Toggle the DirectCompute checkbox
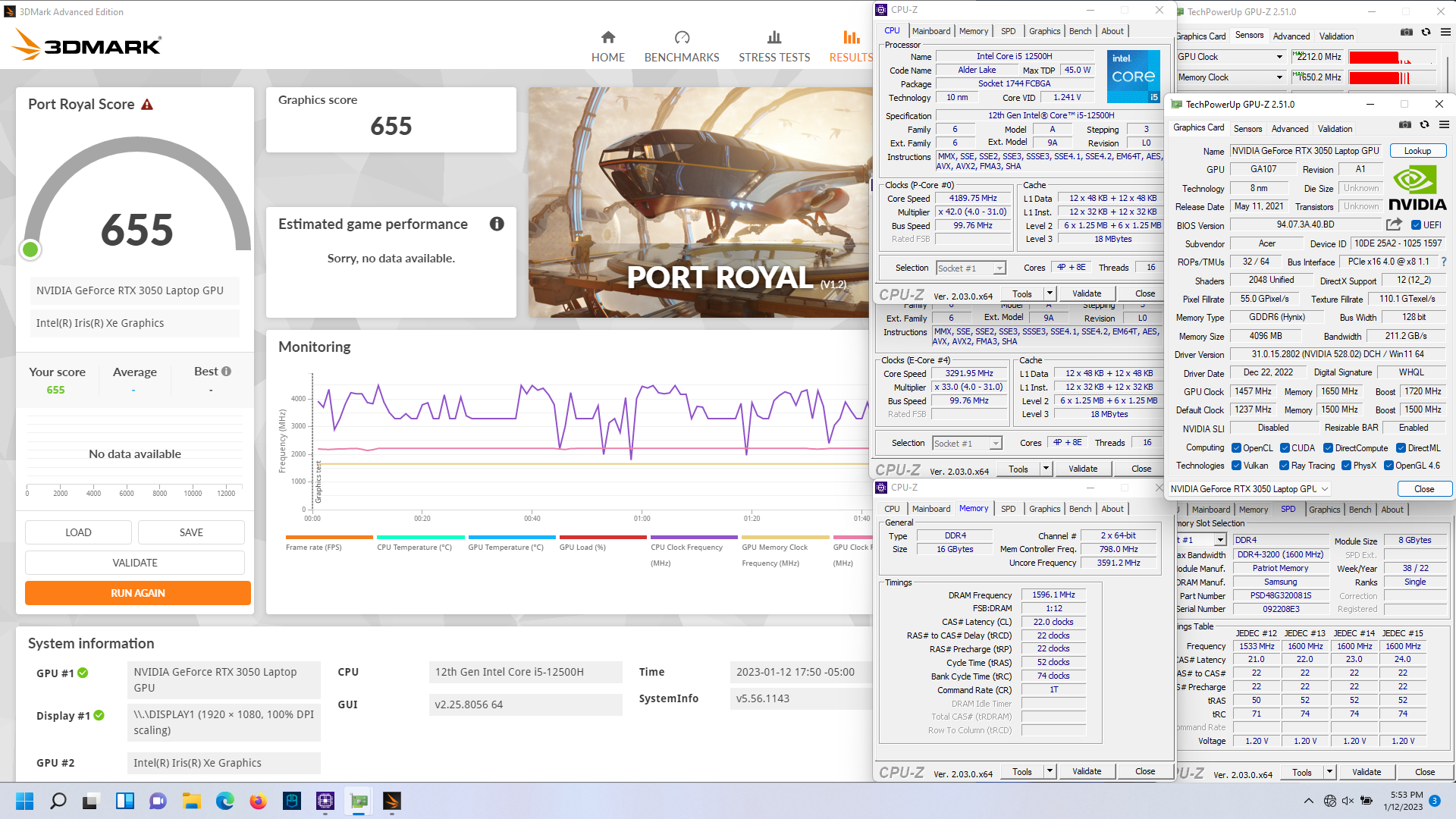Image resolution: width=1456 pixels, height=819 pixels. coord(1328,448)
